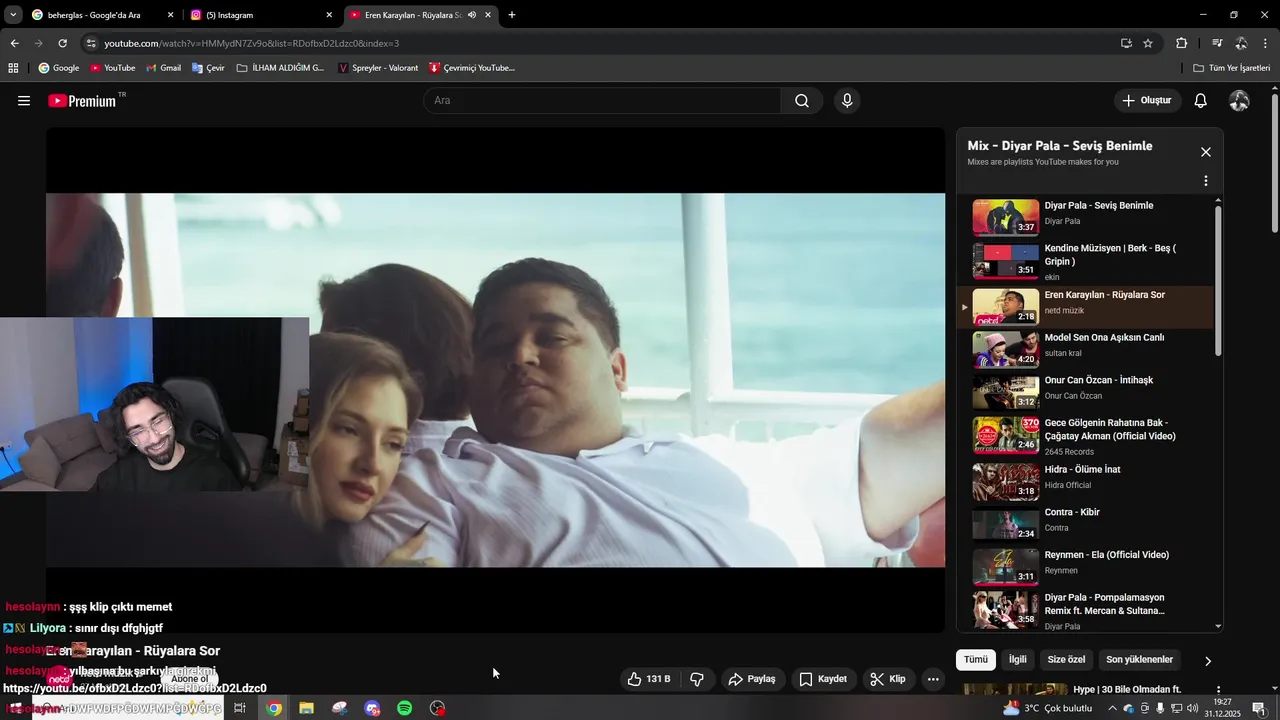Open the tab search dropdown
This screenshot has height=720, width=1280.
click(13, 15)
